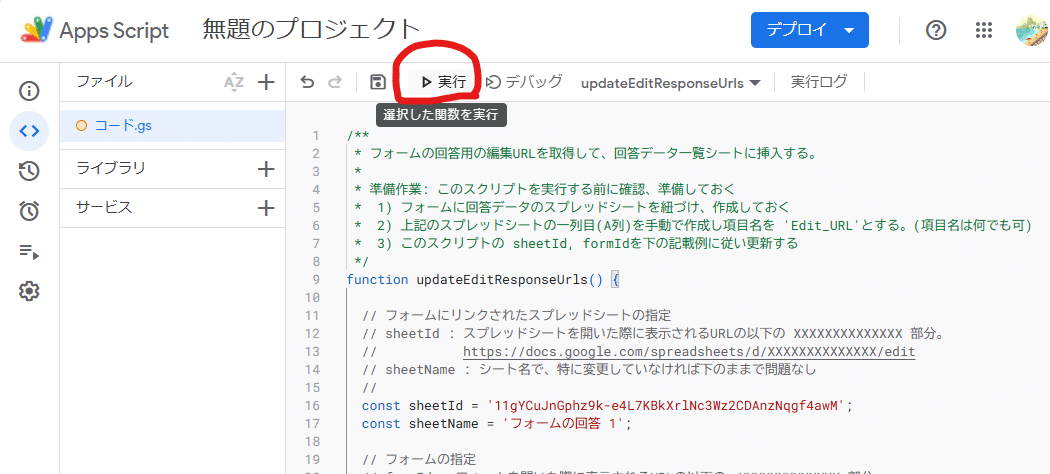This screenshot has height=474, width=1050.
Task: Click line number 16 in gutter
Action: [x=313, y=406]
